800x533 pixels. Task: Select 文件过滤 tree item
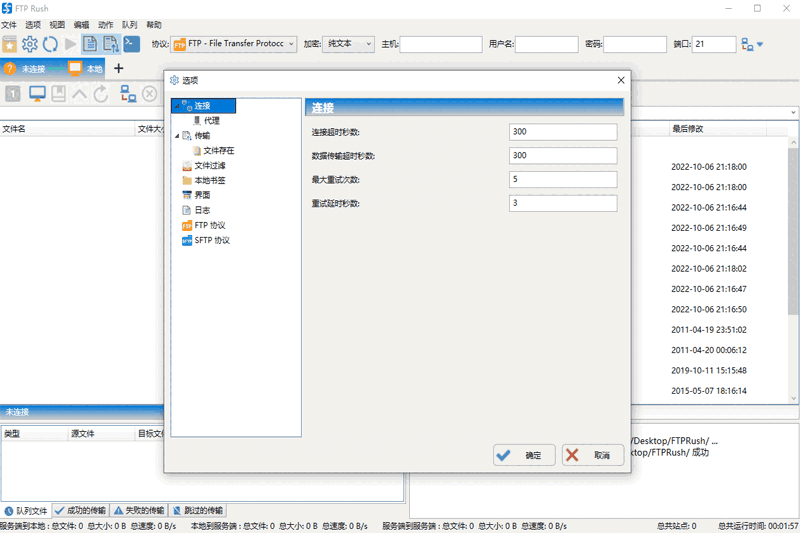[210, 166]
